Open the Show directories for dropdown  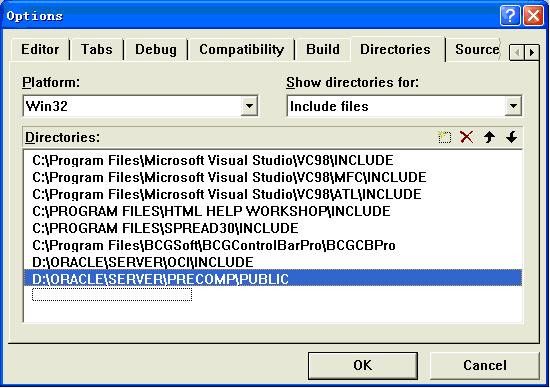pyautogui.click(x=513, y=106)
